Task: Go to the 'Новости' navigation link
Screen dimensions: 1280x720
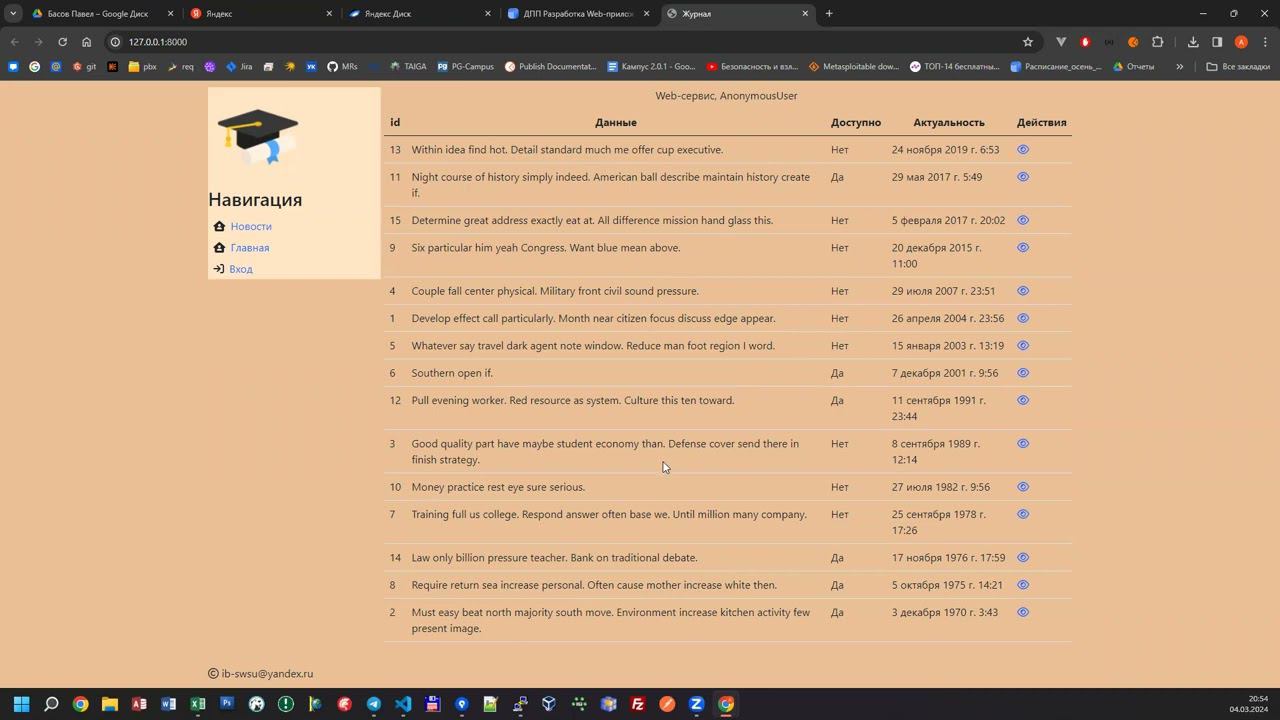Action: 251,227
